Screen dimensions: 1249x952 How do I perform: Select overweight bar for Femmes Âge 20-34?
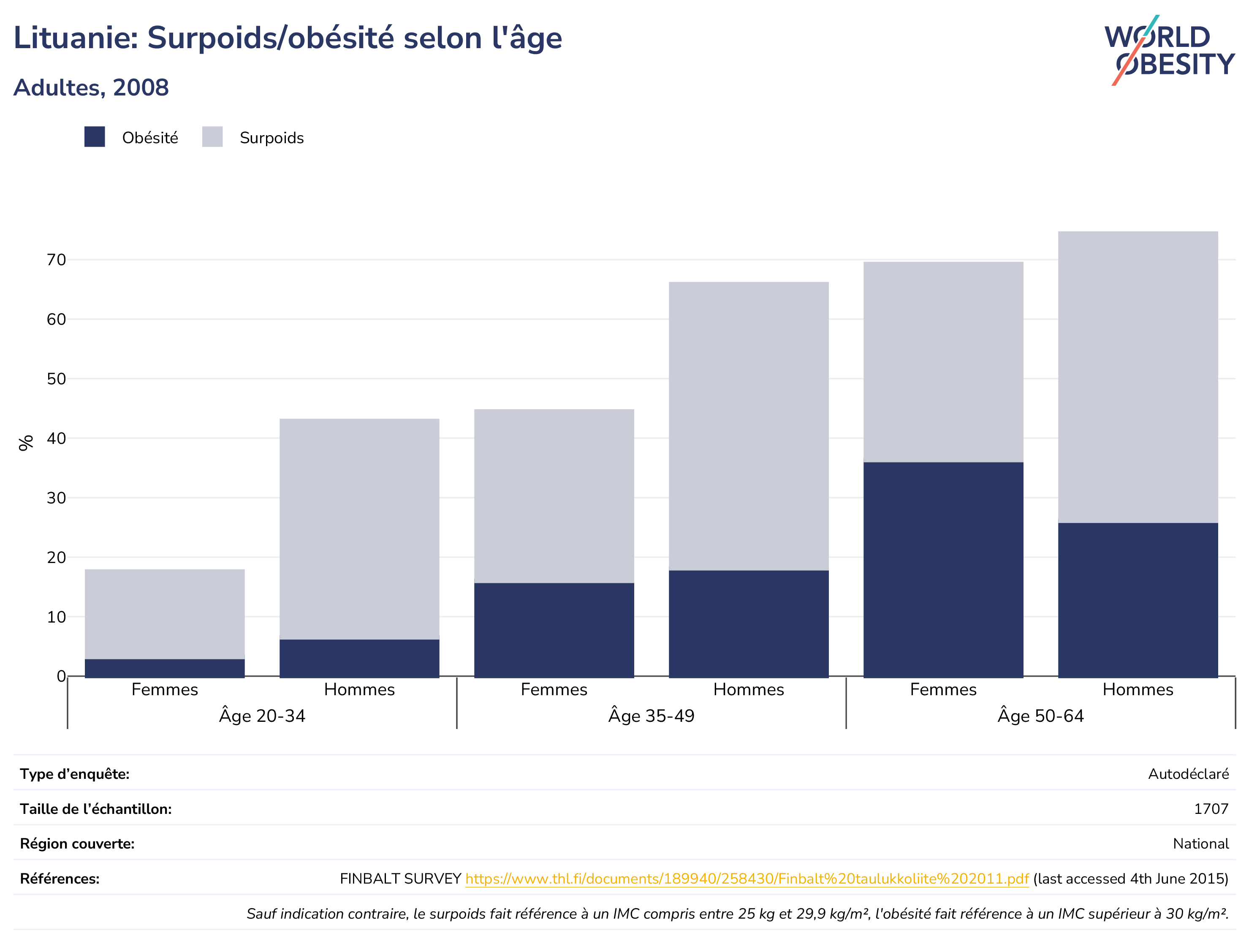pyautogui.click(x=165, y=614)
